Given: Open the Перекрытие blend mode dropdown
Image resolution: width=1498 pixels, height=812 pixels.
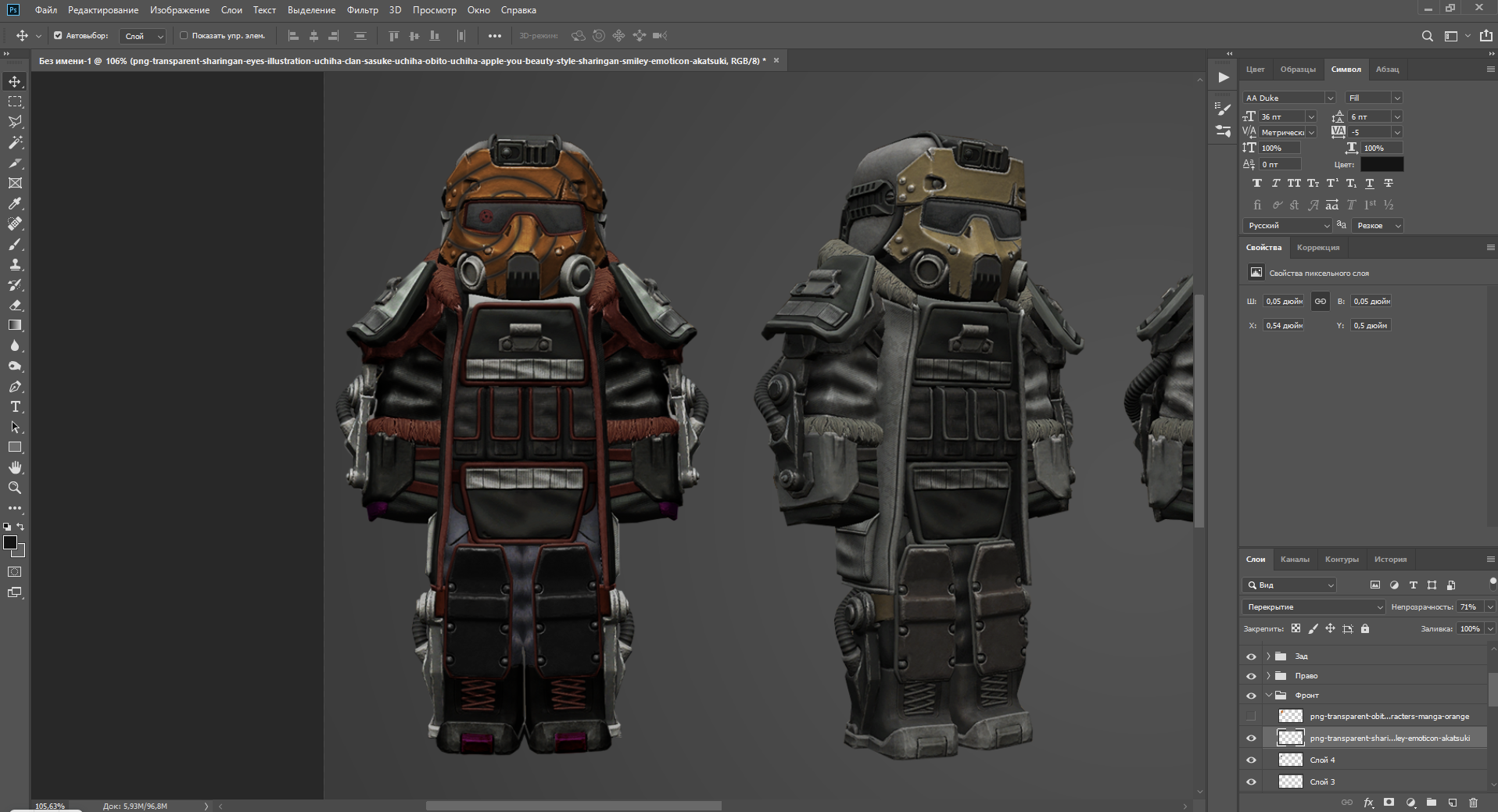Looking at the screenshot, I should [1313, 606].
